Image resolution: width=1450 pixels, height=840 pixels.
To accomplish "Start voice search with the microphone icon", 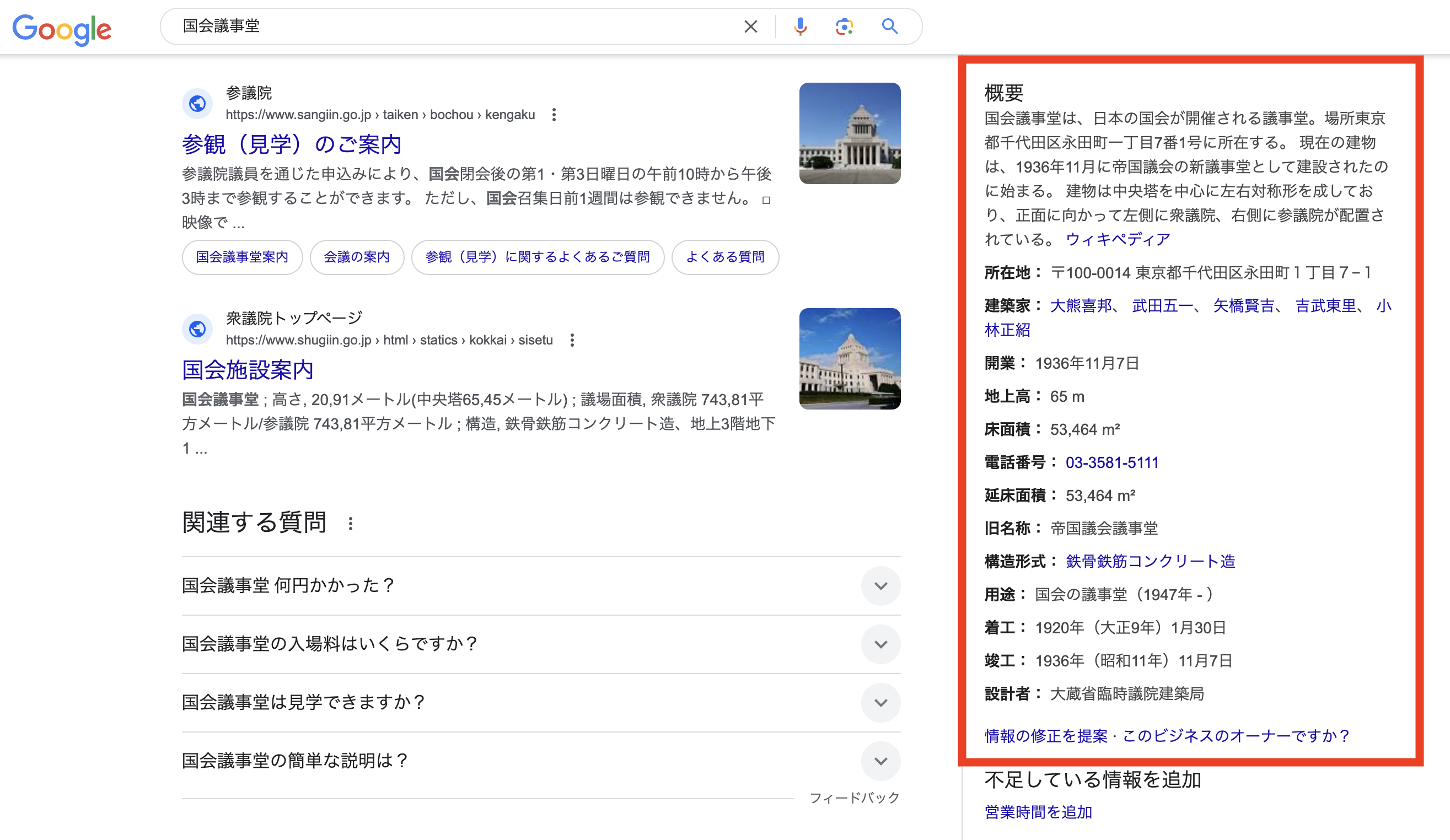I will (x=800, y=26).
